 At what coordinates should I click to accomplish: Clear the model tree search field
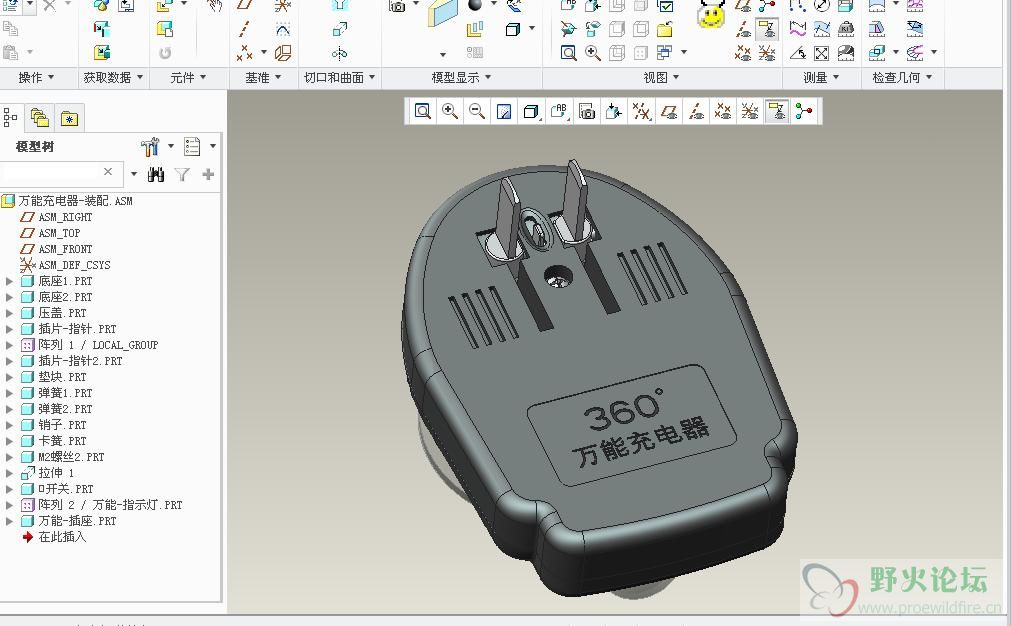pyautogui.click(x=108, y=171)
